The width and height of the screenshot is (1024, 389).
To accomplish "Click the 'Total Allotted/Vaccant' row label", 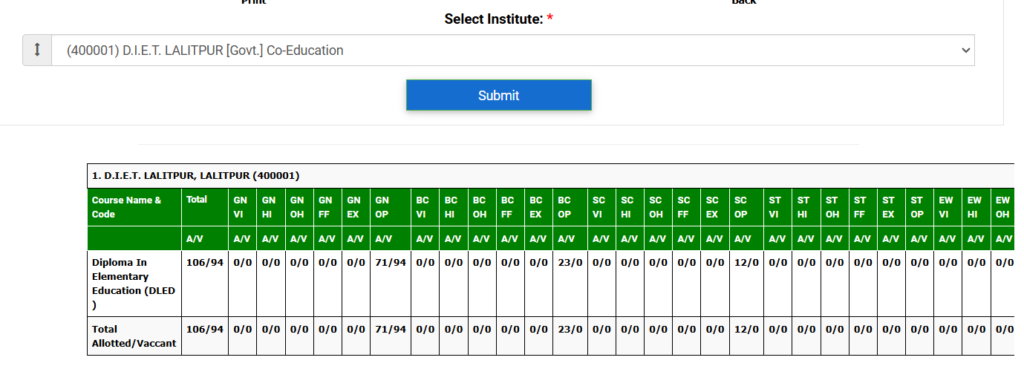I will [134, 336].
